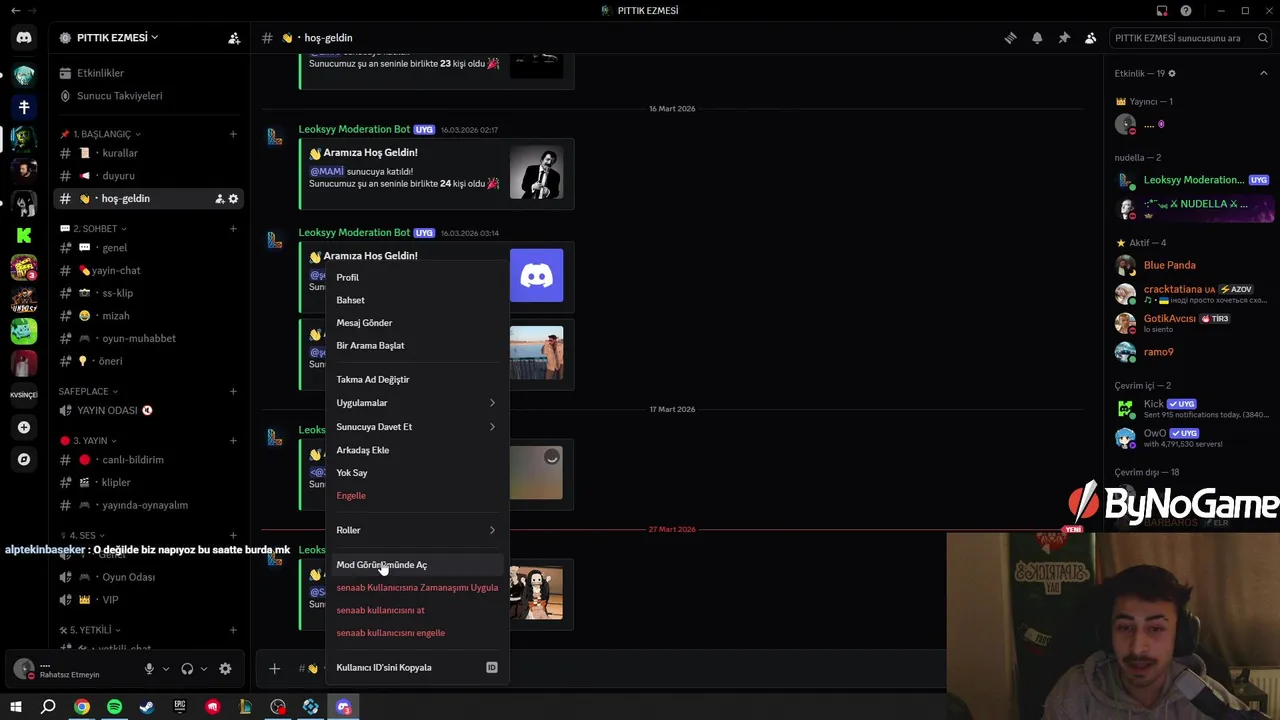Collapse Etkinlik section chevron in member list
This screenshot has width=1280, height=720.
pyautogui.click(x=1263, y=73)
